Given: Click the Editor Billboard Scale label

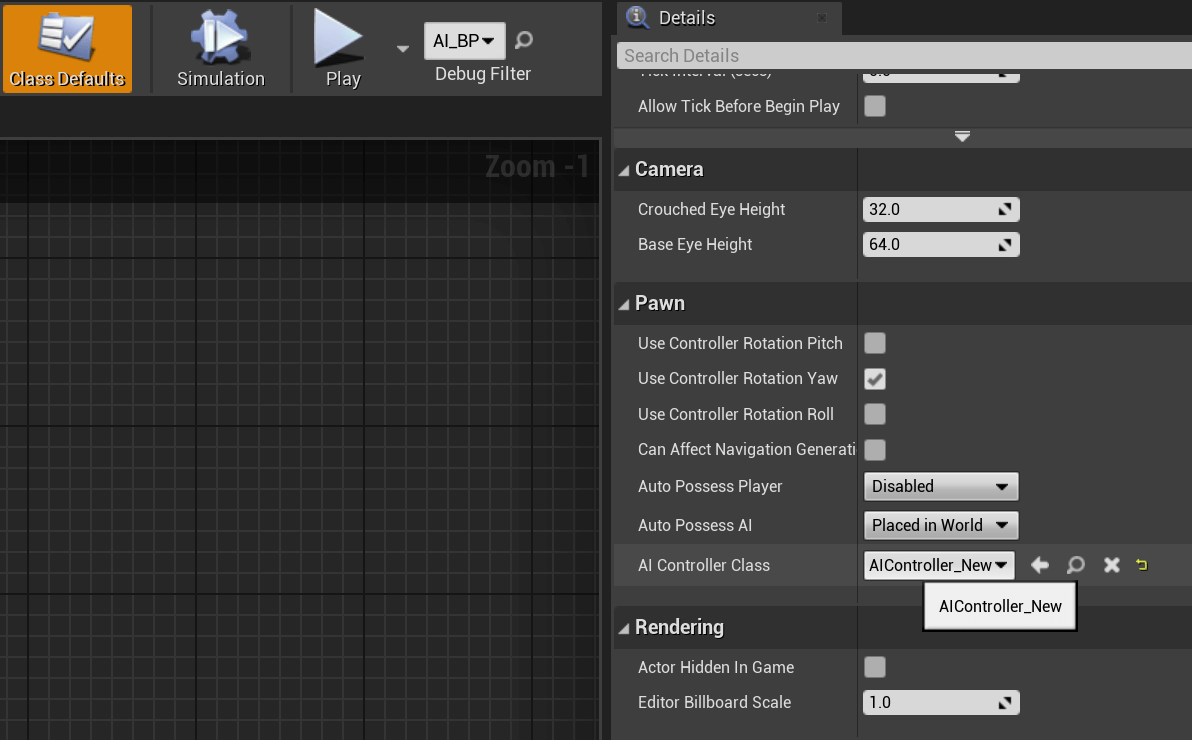Looking at the screenshot, I should pos(715,702).
